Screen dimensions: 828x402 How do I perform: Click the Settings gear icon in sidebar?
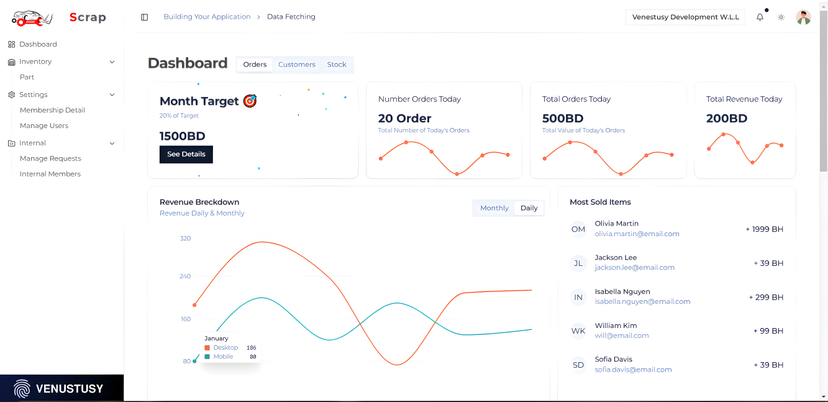(x=11, y=95)
